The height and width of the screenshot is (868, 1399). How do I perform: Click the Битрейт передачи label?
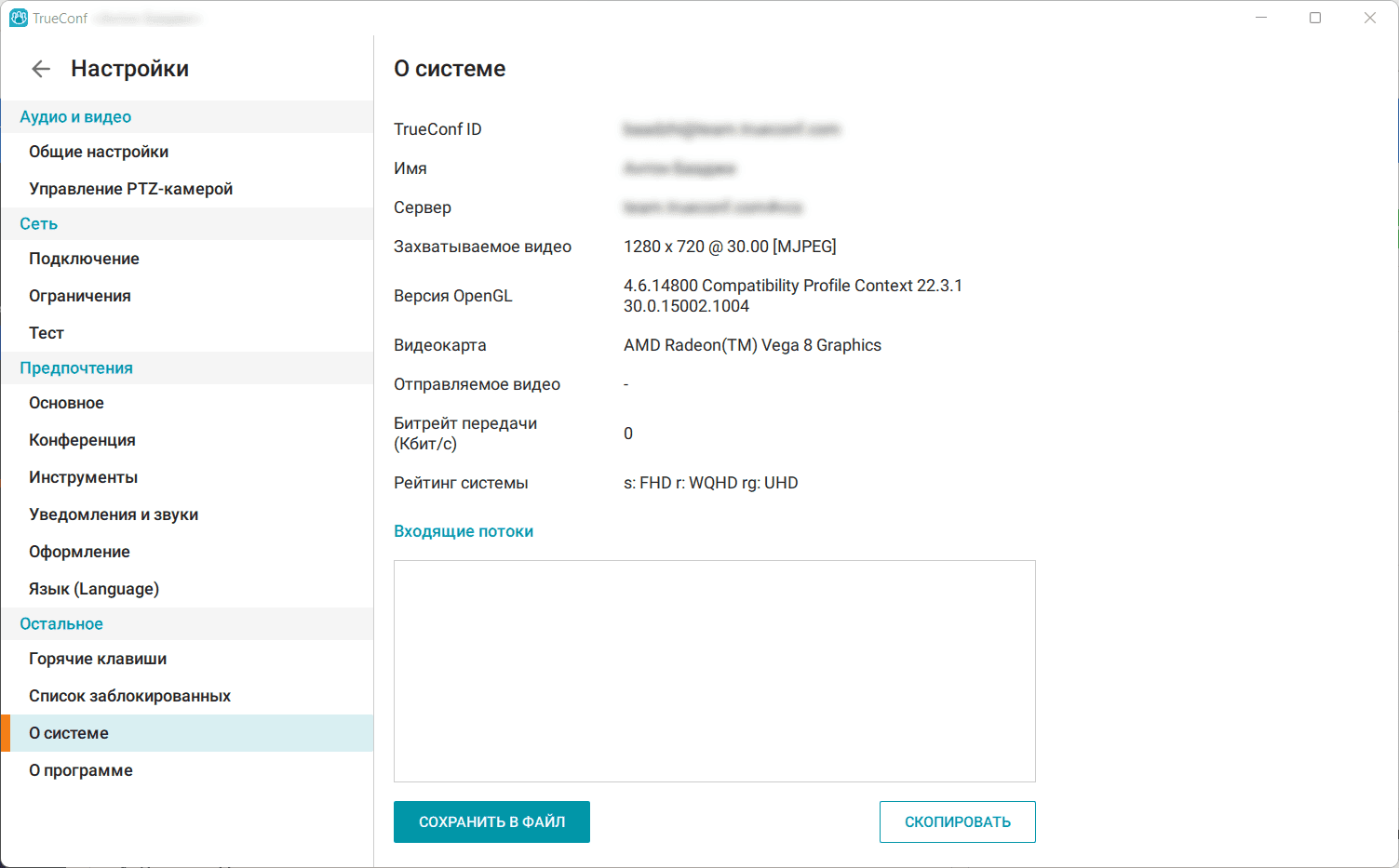[x=465, y=434]
